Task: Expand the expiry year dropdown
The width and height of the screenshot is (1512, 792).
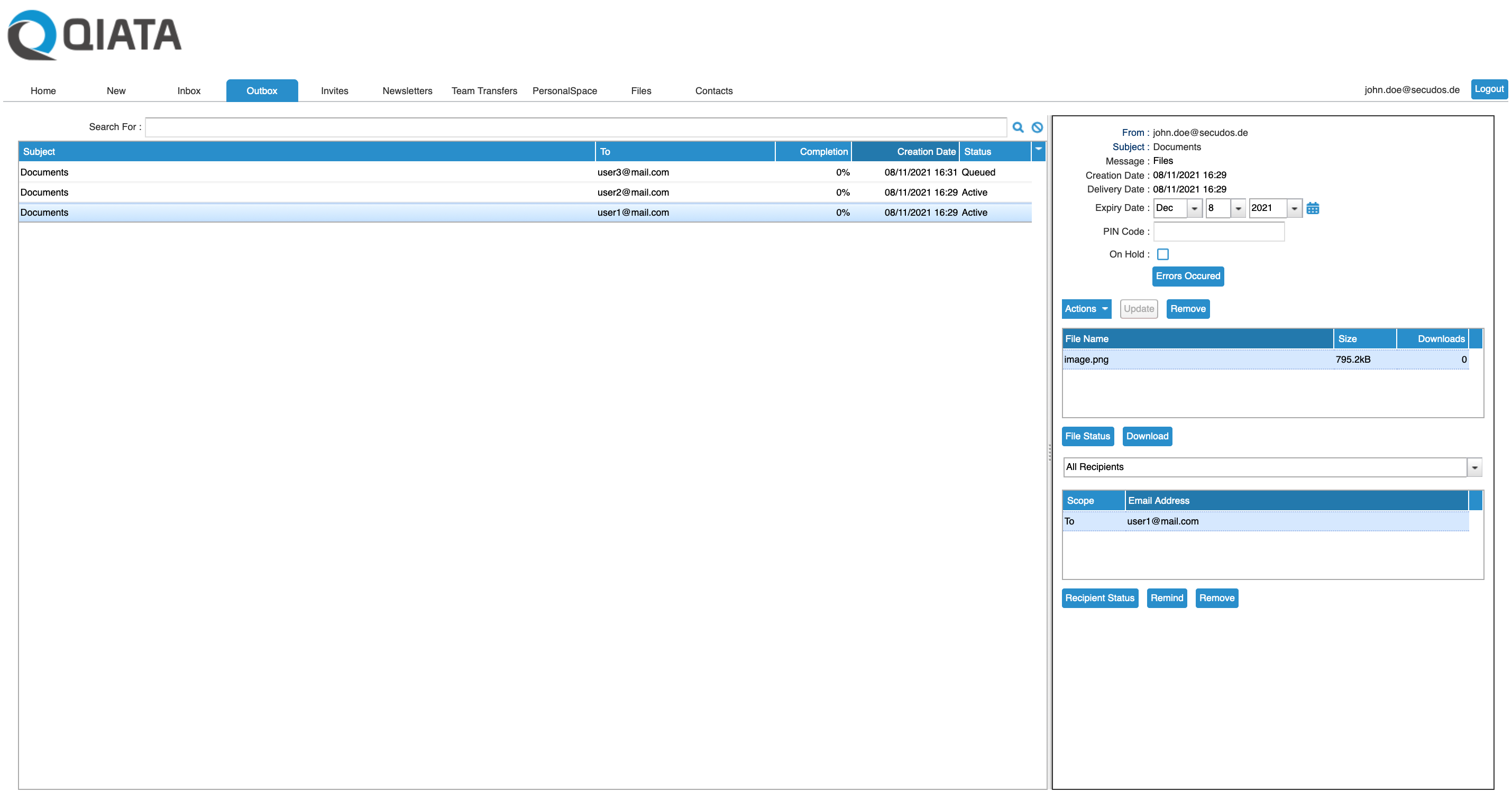Action: pyautogui.click(x=1294, y=208)
